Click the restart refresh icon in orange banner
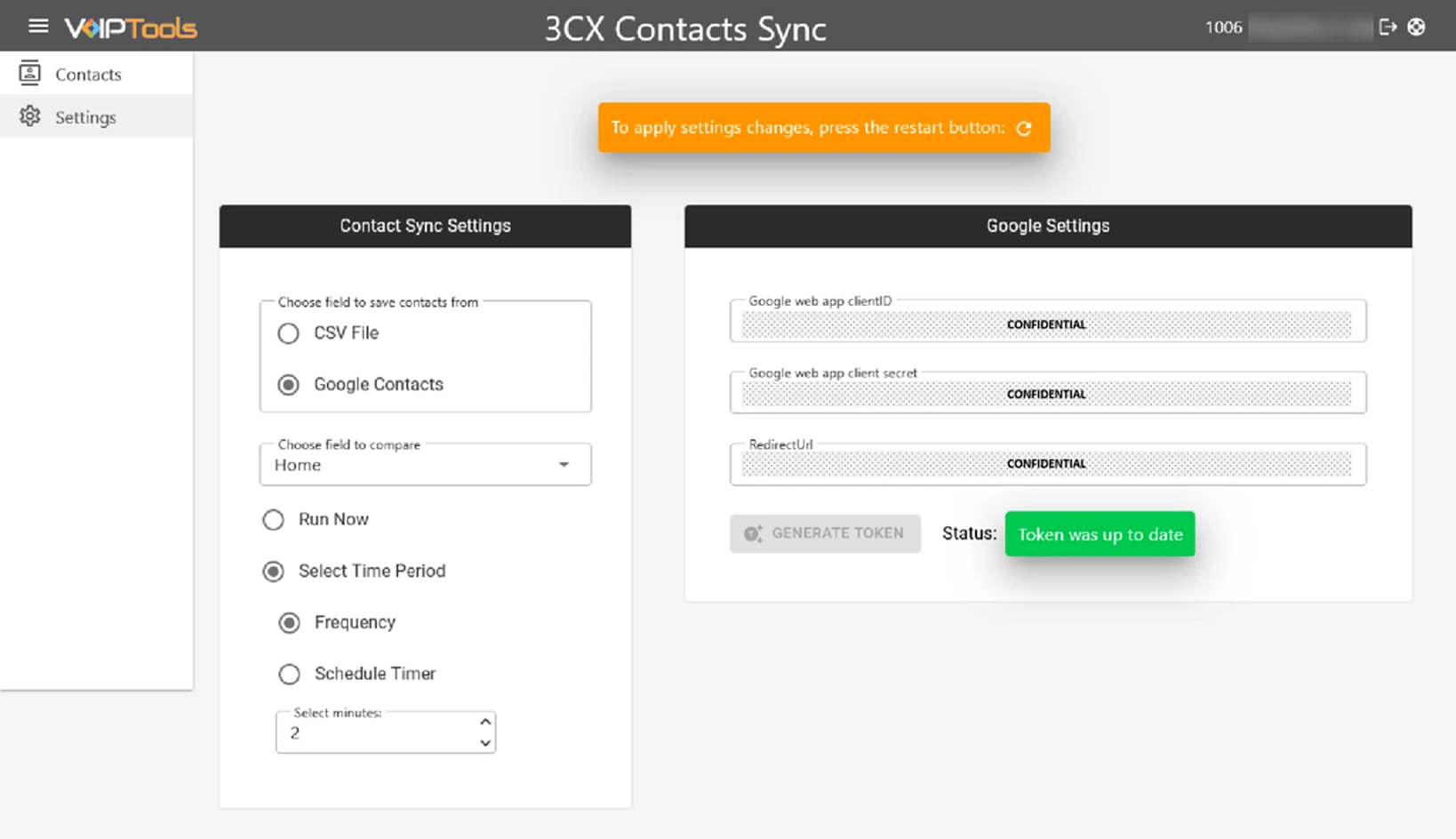1456x839 pixels. [1024, 128]
